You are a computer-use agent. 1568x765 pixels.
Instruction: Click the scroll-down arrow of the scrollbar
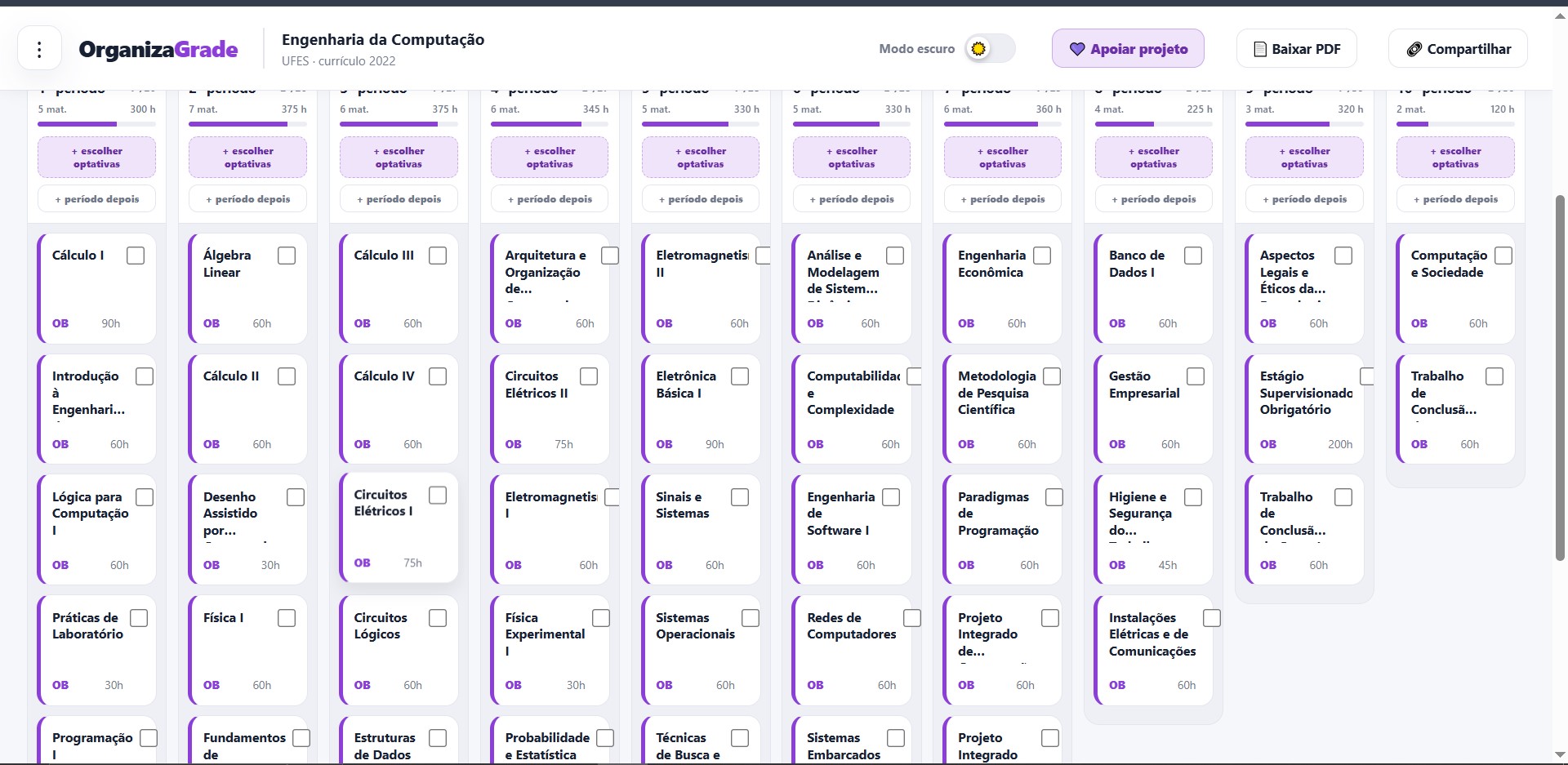[x=1560, y=755]
